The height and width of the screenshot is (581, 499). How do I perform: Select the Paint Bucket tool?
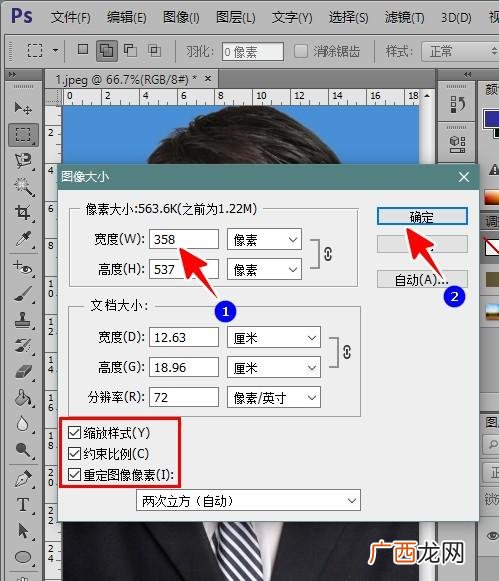point(23,398)
